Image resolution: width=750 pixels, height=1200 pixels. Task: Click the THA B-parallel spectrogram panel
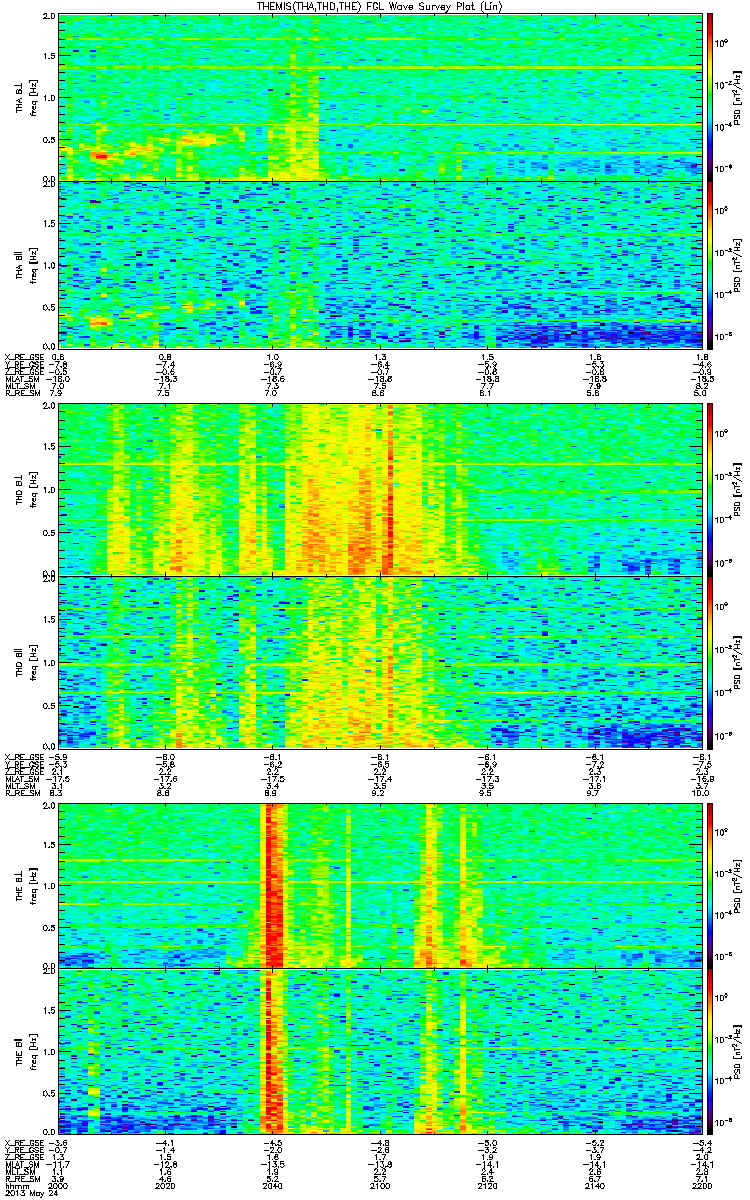[379, 264]
